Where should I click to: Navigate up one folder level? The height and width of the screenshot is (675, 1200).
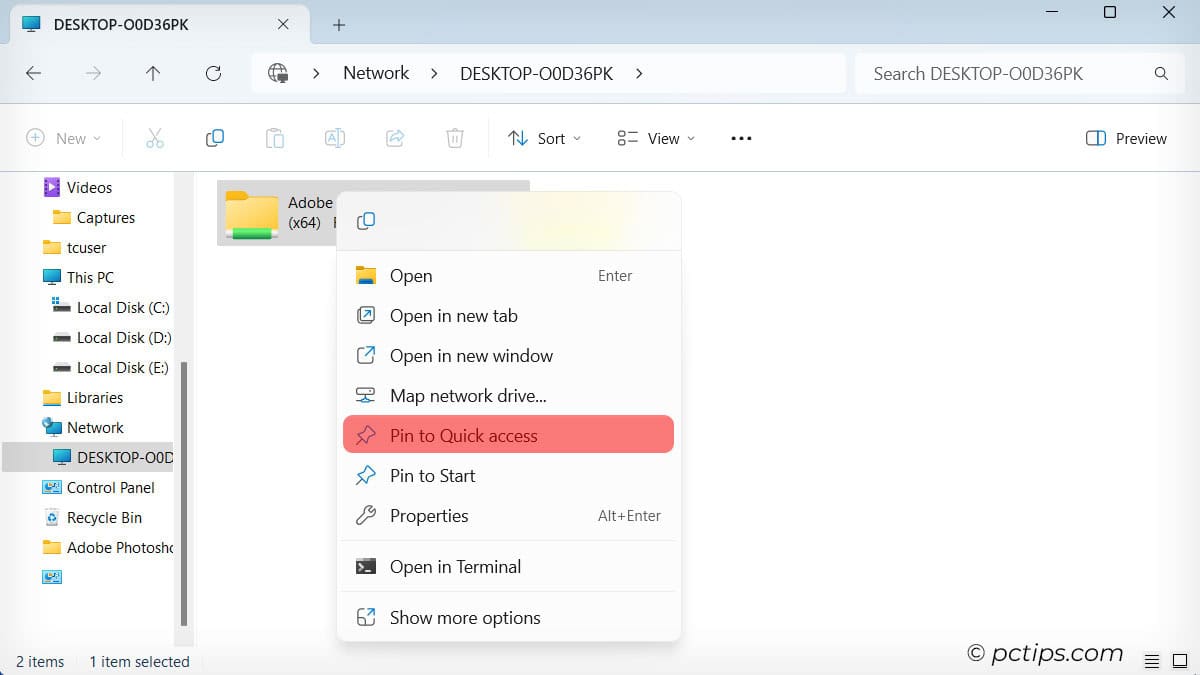pos(153,73)
